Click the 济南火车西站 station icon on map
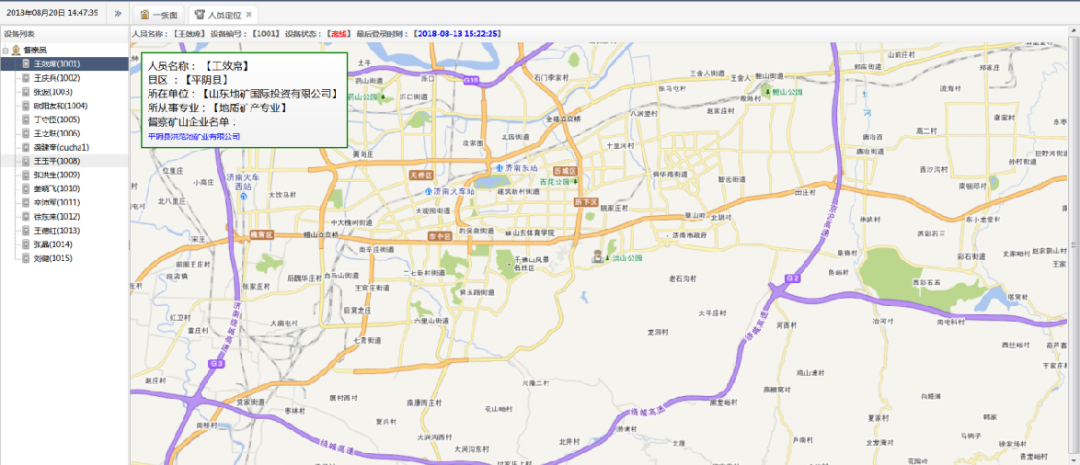1080x465 pixels. click(242, 196)
